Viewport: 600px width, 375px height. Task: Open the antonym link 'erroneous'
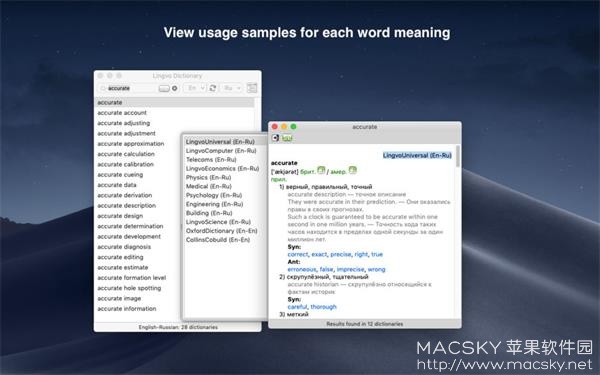[302, 269]
